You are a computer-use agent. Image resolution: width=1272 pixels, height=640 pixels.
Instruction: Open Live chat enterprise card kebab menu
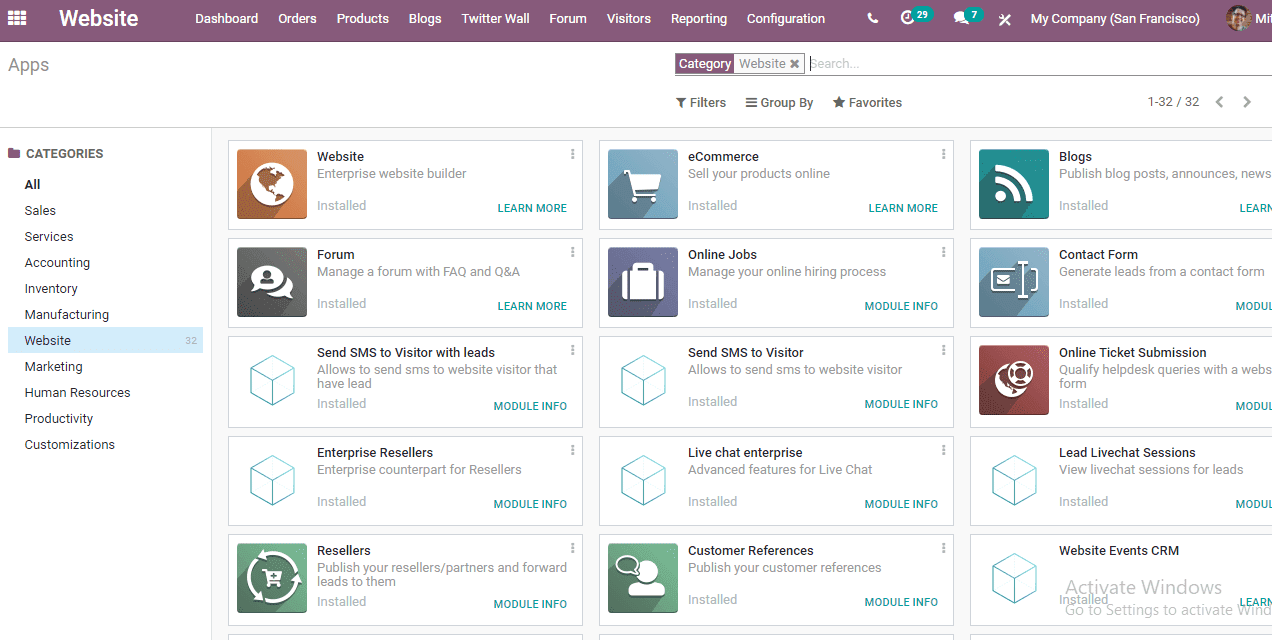(x=943, y=450)
